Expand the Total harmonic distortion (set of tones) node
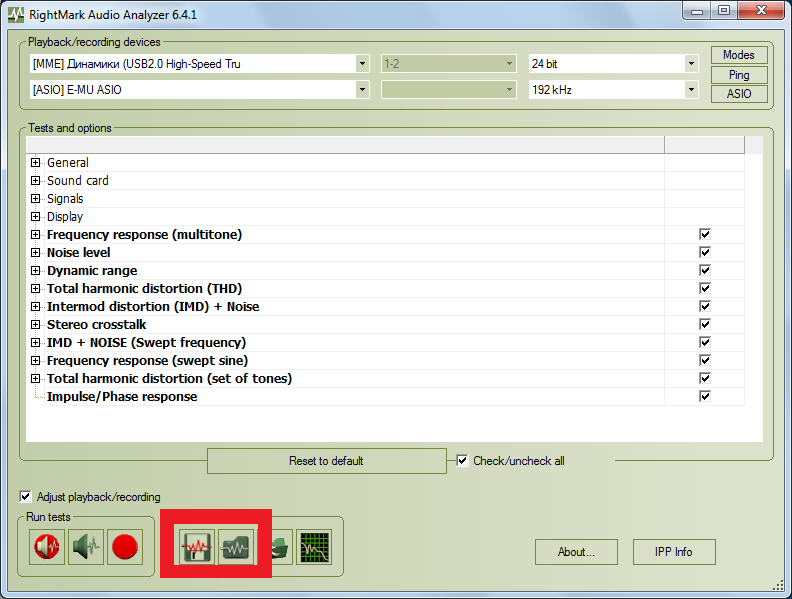 (35, 378)
